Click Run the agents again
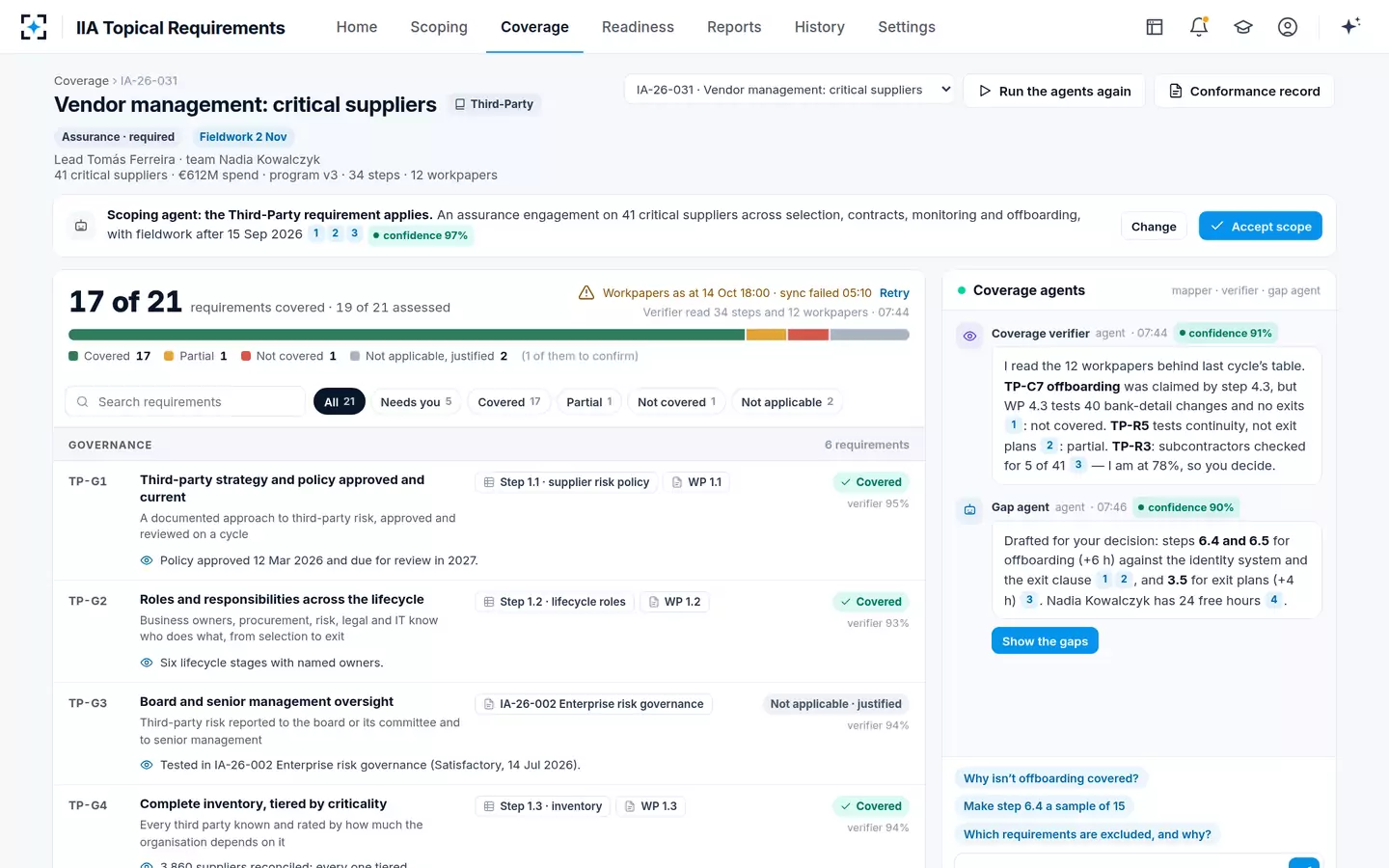 [1054, 91]
